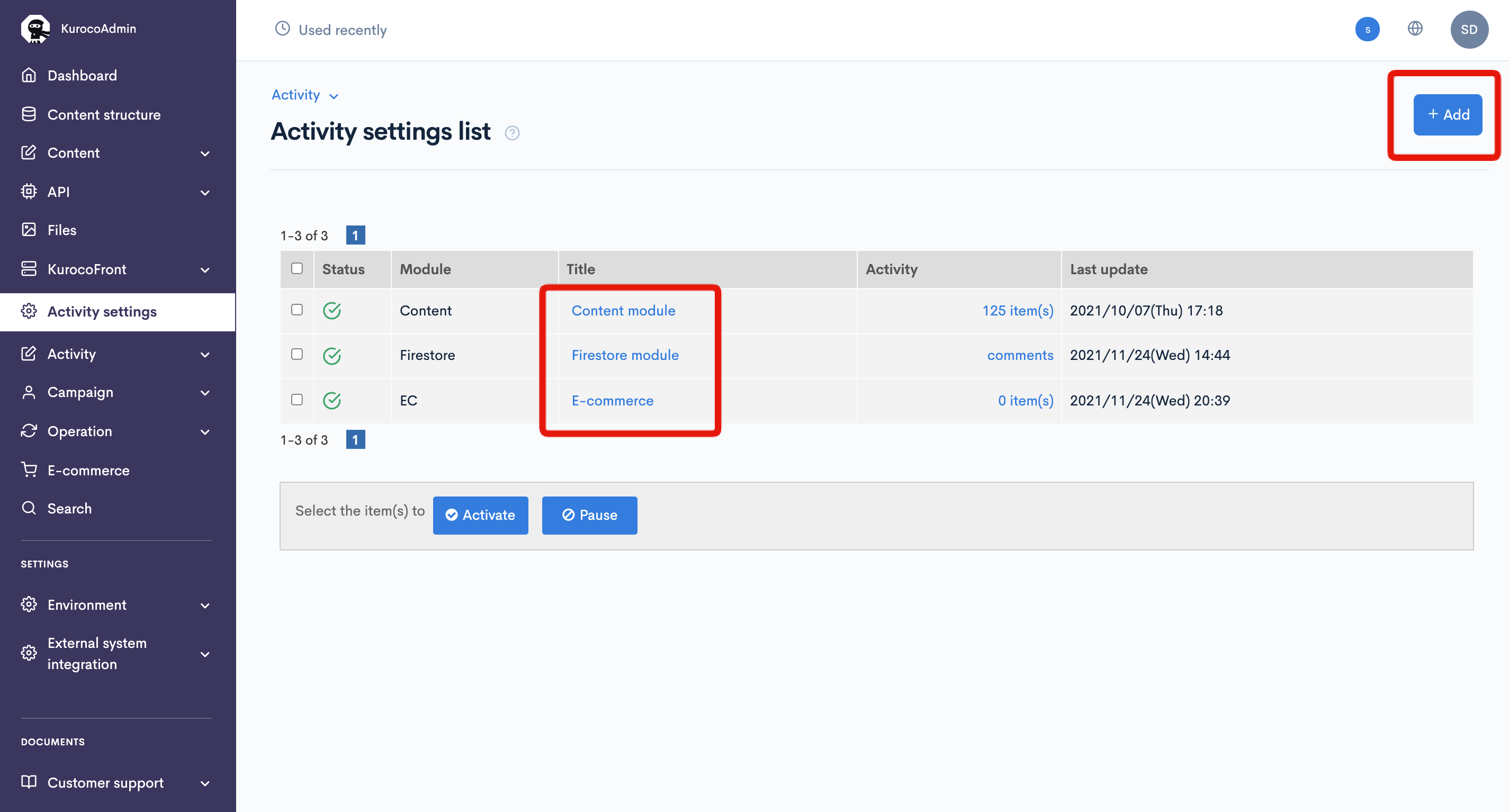Expand the Operation sidebar section
This screenshot has height=812, width=1509.
click(205, 431)
